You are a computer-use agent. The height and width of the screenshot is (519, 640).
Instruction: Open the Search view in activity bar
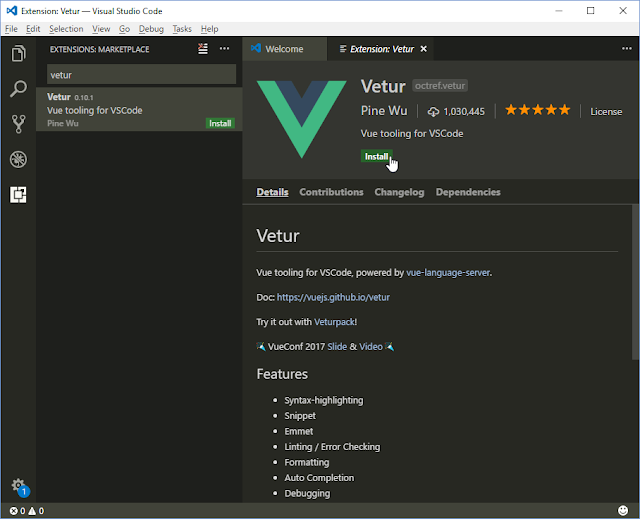pos(18,89)
